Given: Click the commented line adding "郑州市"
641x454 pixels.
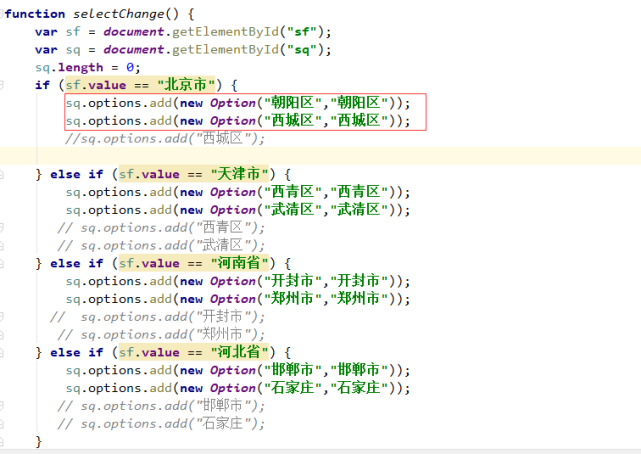Looking at the screenshot, I should [161, 335].
